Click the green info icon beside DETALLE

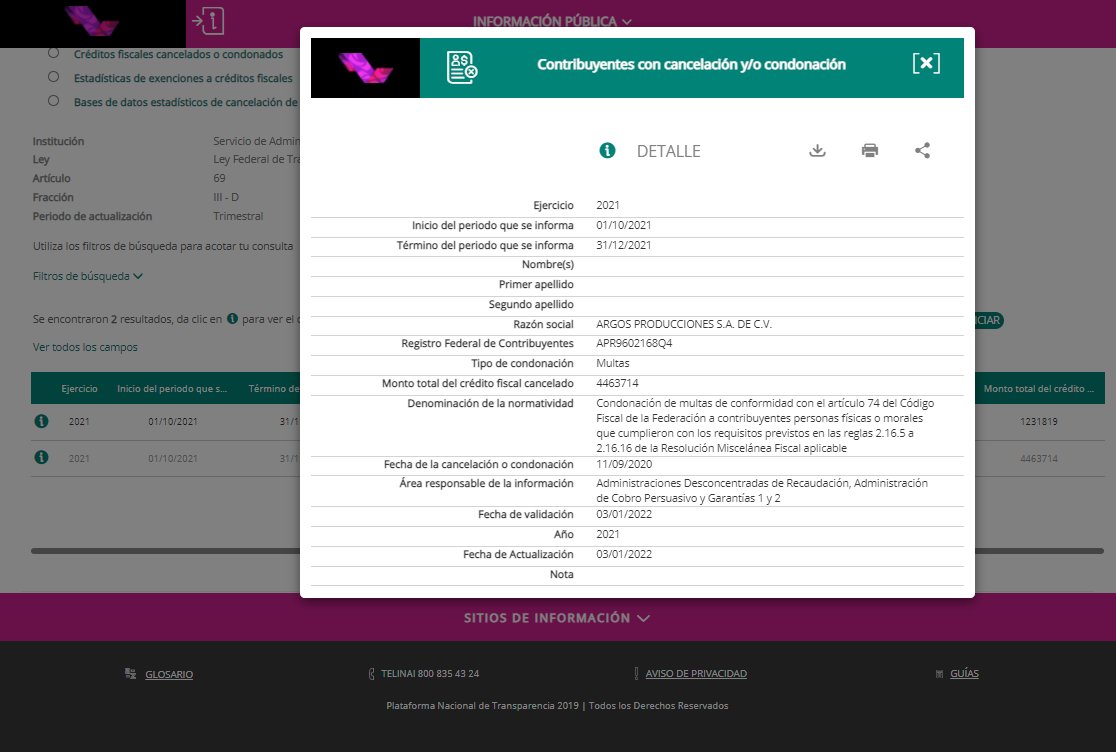(607, 150)
